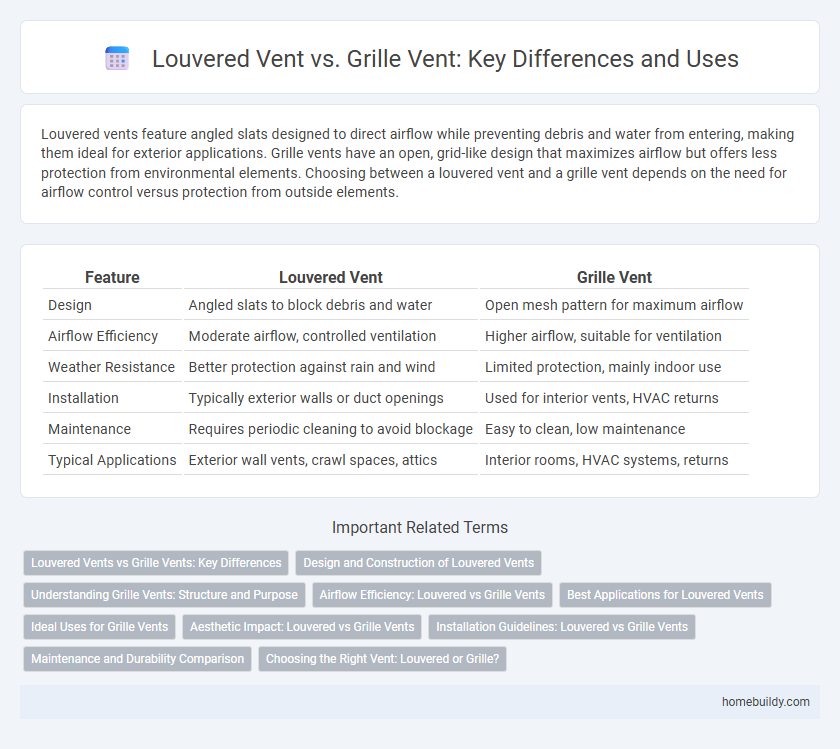
Task: Click the page title heading text
Action: [445, 59]
